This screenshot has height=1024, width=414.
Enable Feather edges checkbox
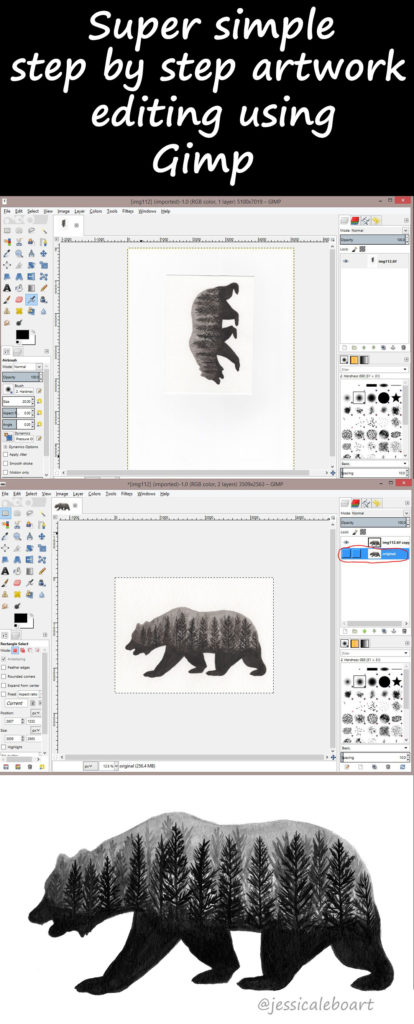(x=3, y=667)
